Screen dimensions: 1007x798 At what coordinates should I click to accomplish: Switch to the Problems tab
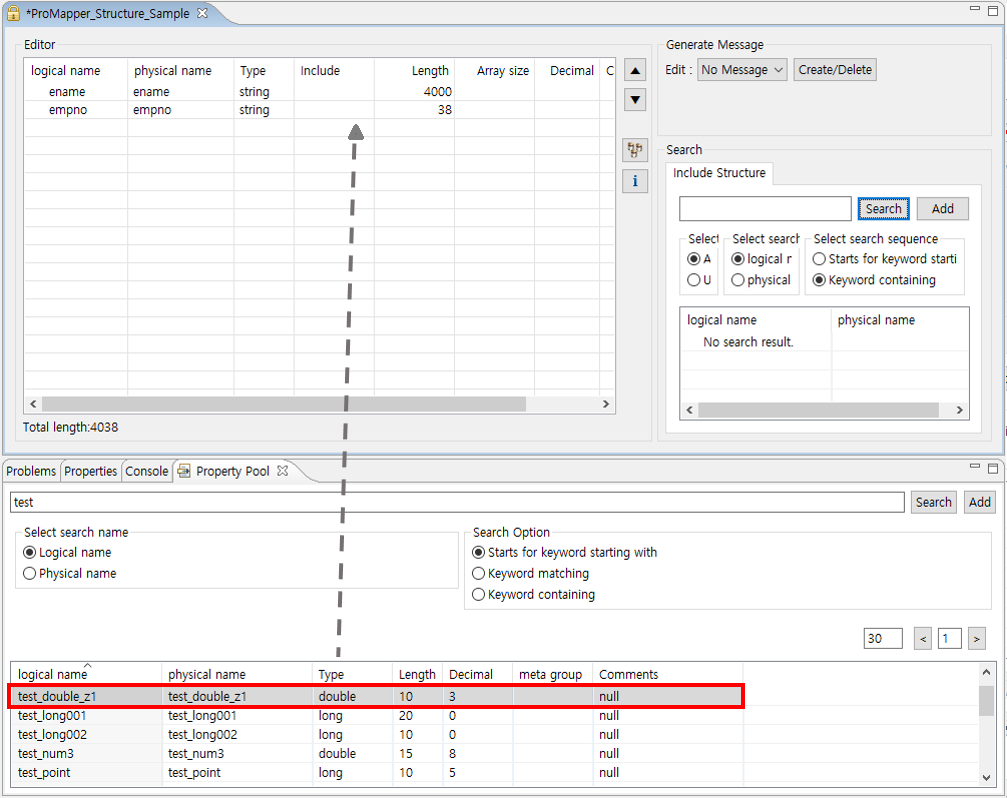pos(31,471)
